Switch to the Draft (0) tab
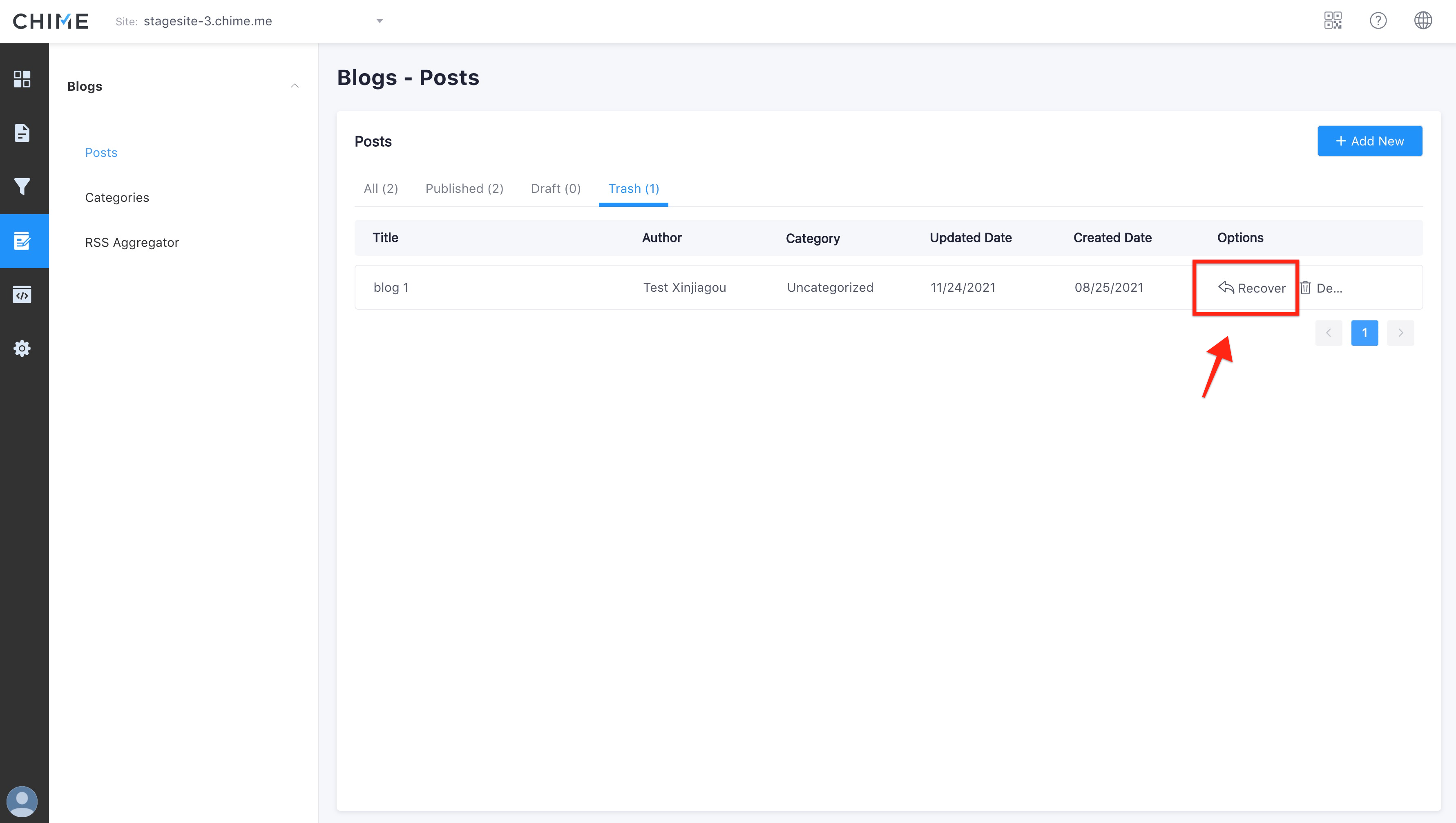The width and height of the screenshot is (1456, 823). coord(556,189)
